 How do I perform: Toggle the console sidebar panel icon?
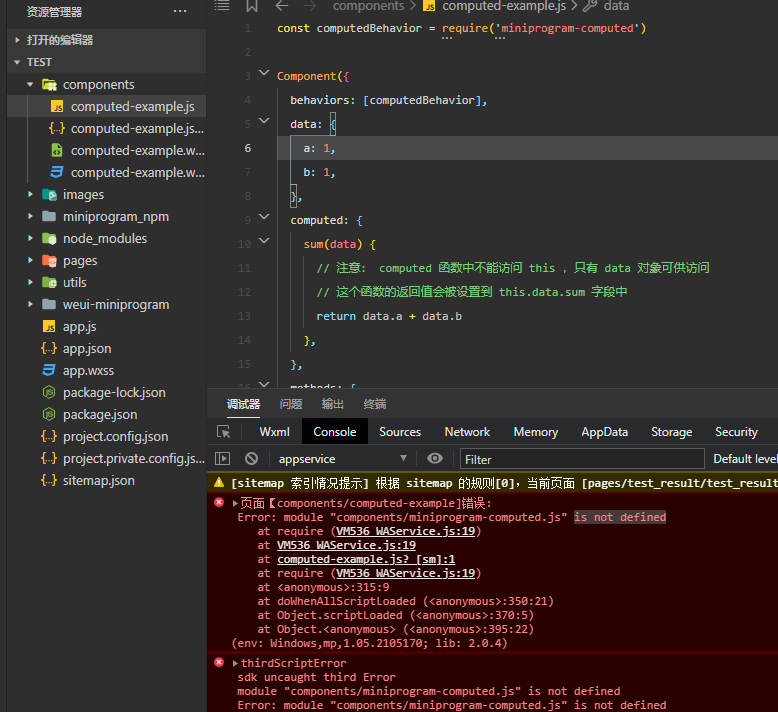click(x=222, y=458)
